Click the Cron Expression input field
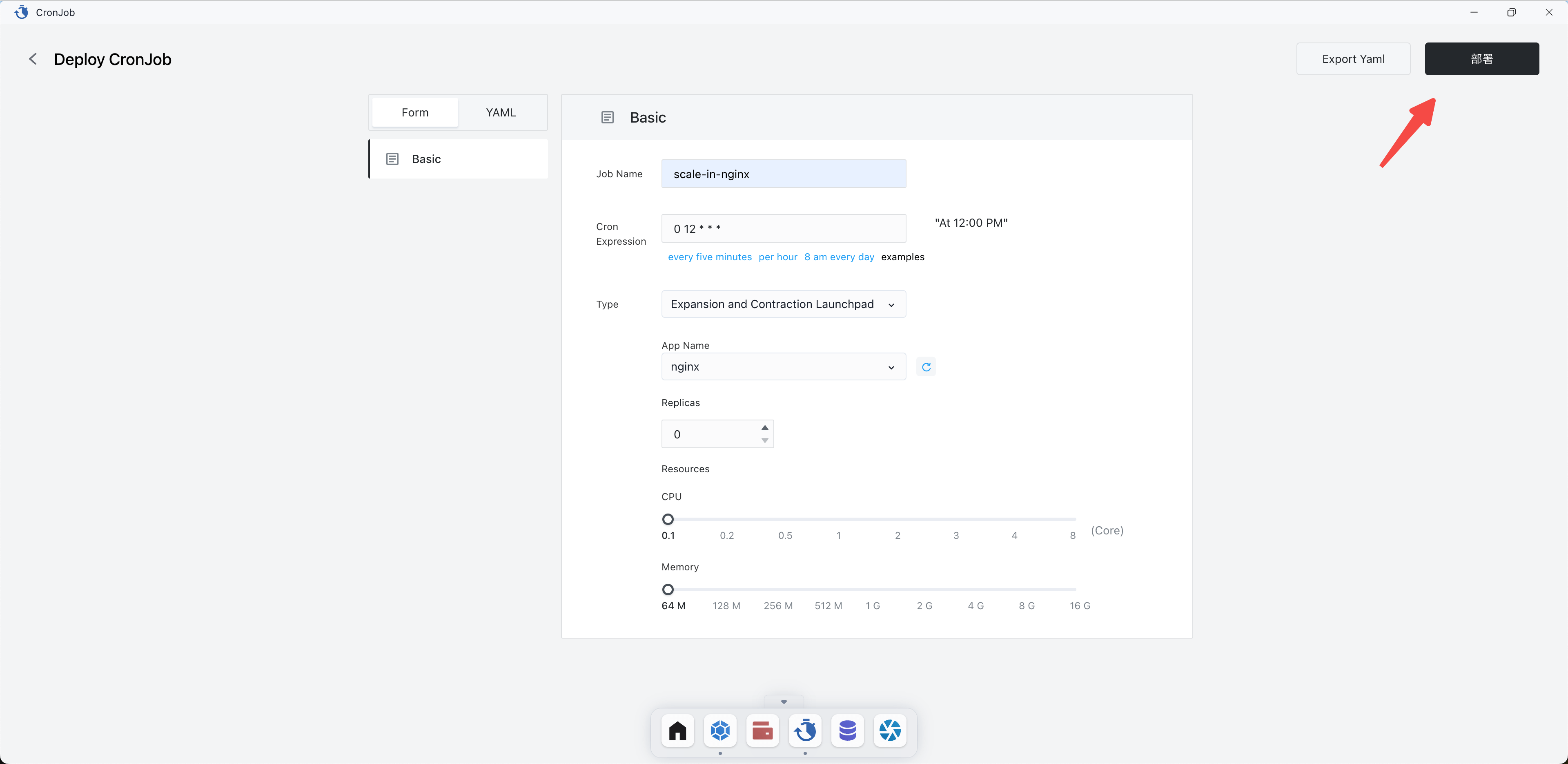Image resolution: width=1568 pixels, height=764 pixels. pyautogui.click(x=783, y=228)
